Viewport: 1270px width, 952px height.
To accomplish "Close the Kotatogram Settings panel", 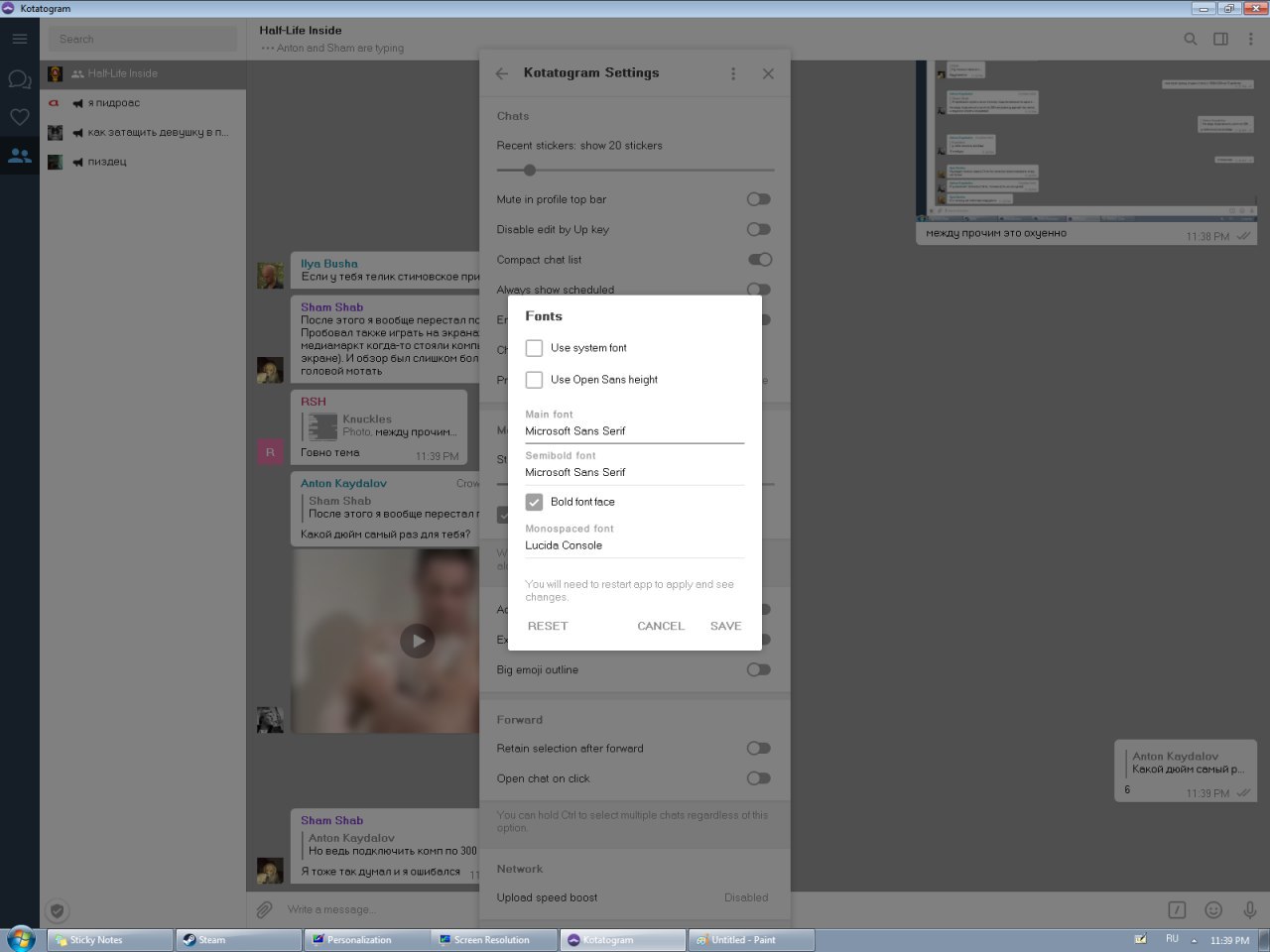I will click(768, 73).
